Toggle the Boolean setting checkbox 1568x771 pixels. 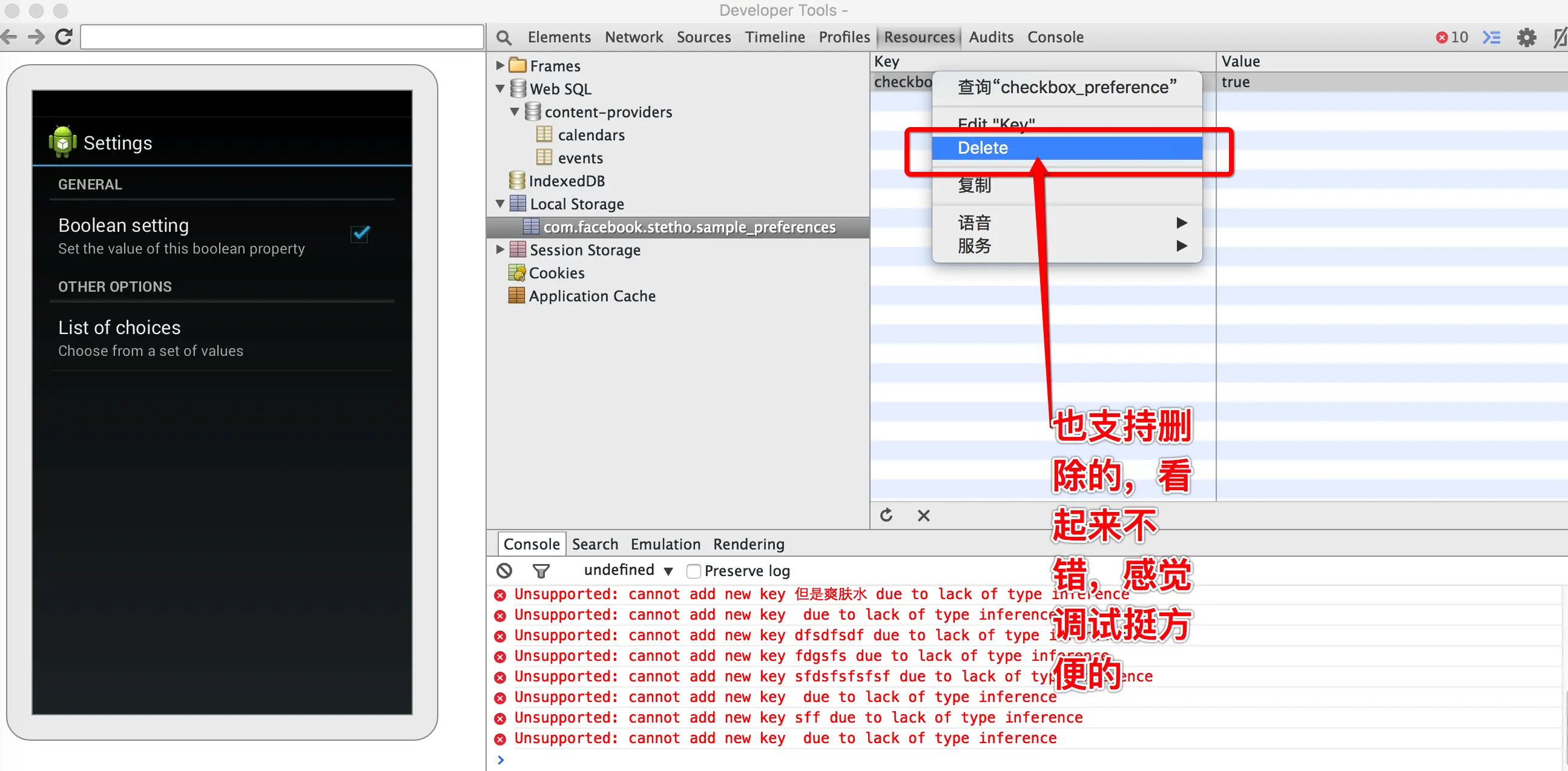360,234
